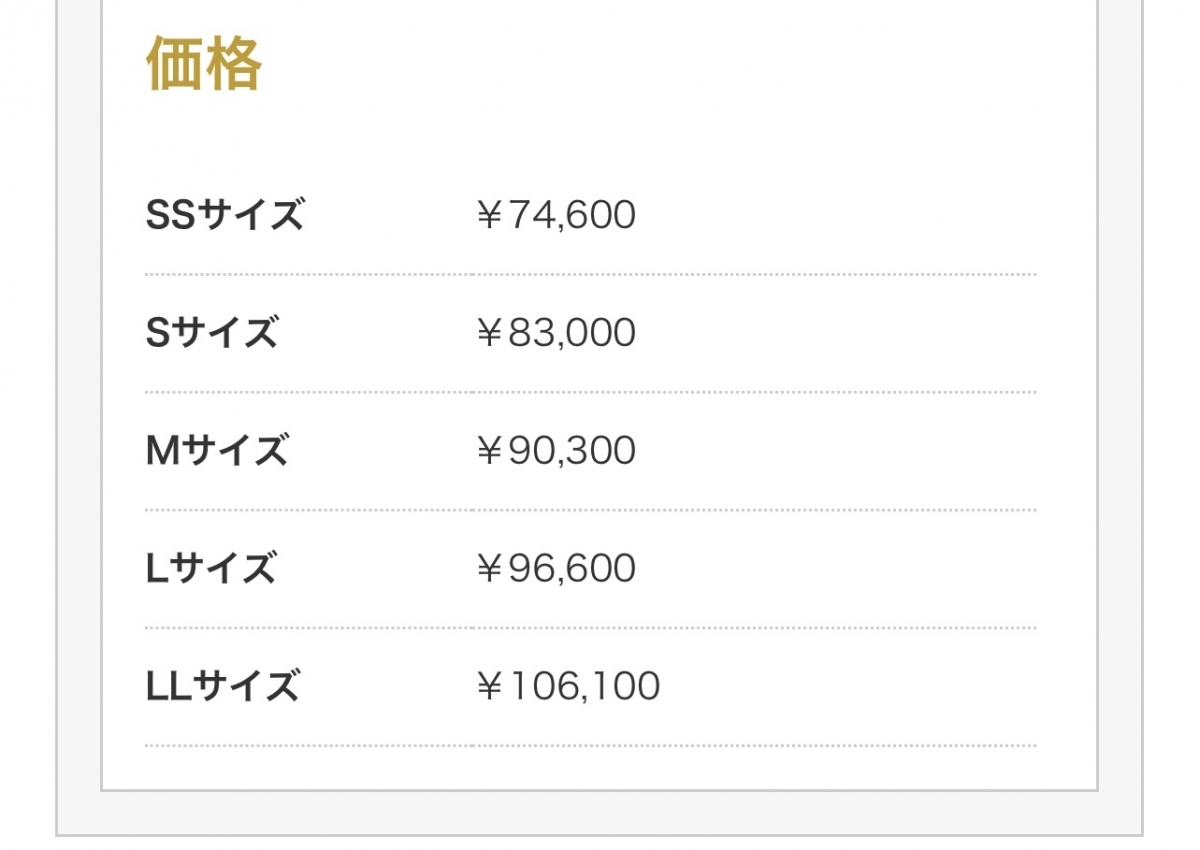Select the Sサイズ row label
Screen dimensions: 1200x850
(211, 333)
